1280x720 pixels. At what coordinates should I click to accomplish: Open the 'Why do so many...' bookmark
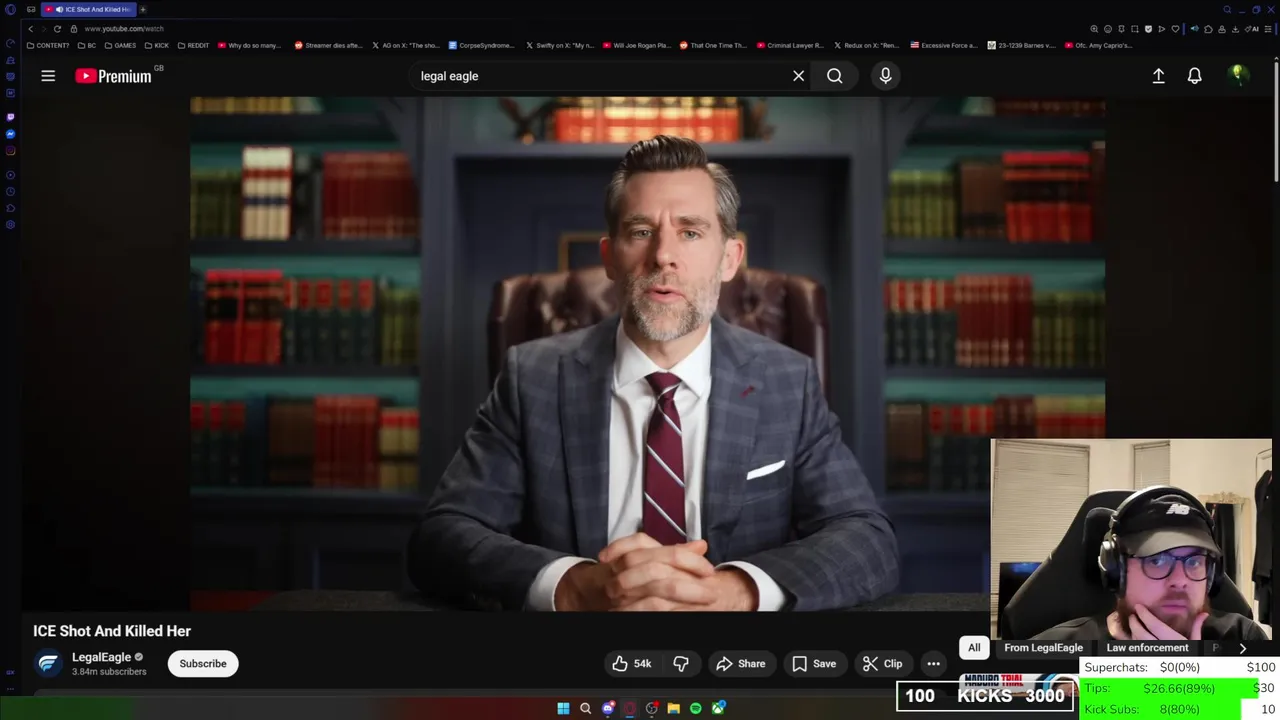(x=250, y=45)
